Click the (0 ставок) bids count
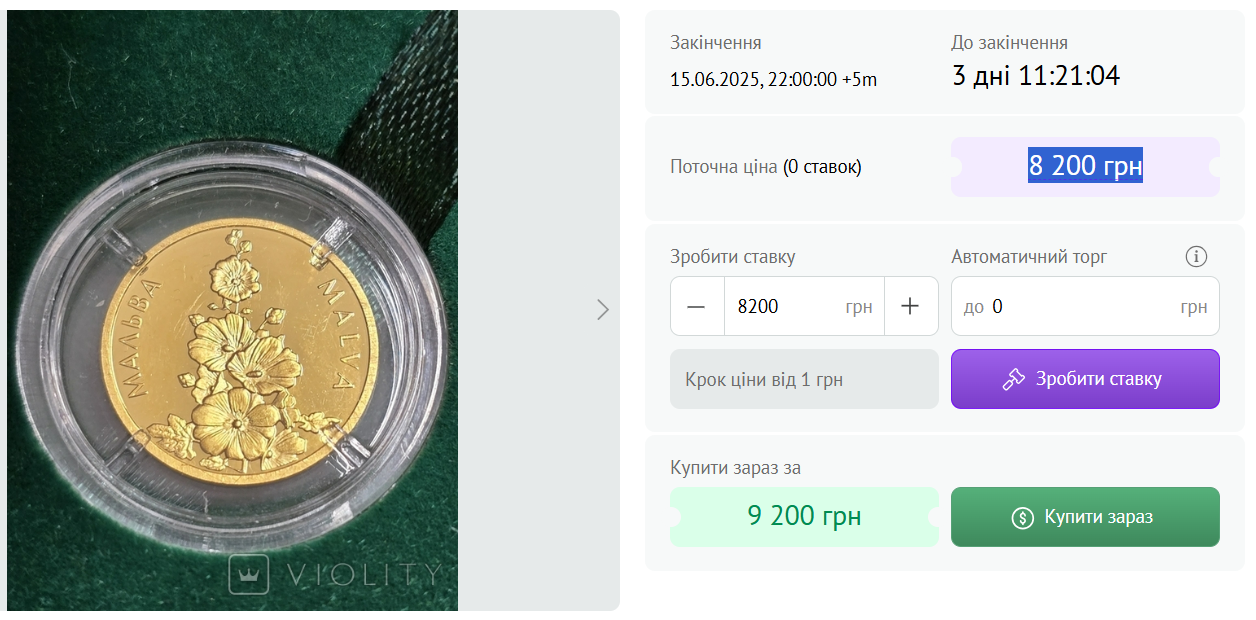The image size is (1256, 620). pyautogui.click(x=822, y=167)
